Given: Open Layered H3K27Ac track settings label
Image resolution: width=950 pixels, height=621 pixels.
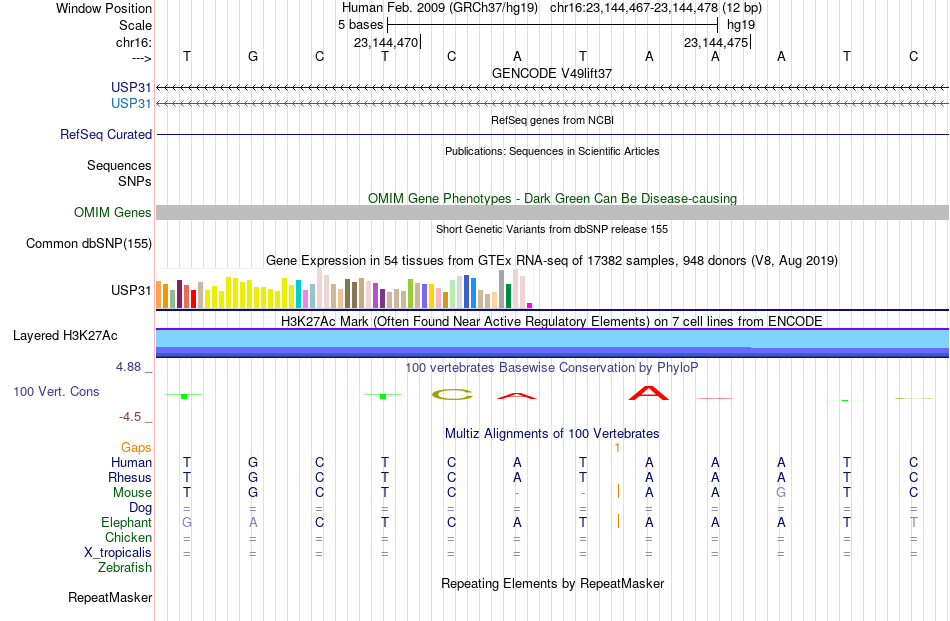Looking at the screenshot, I should coord(65,336).
